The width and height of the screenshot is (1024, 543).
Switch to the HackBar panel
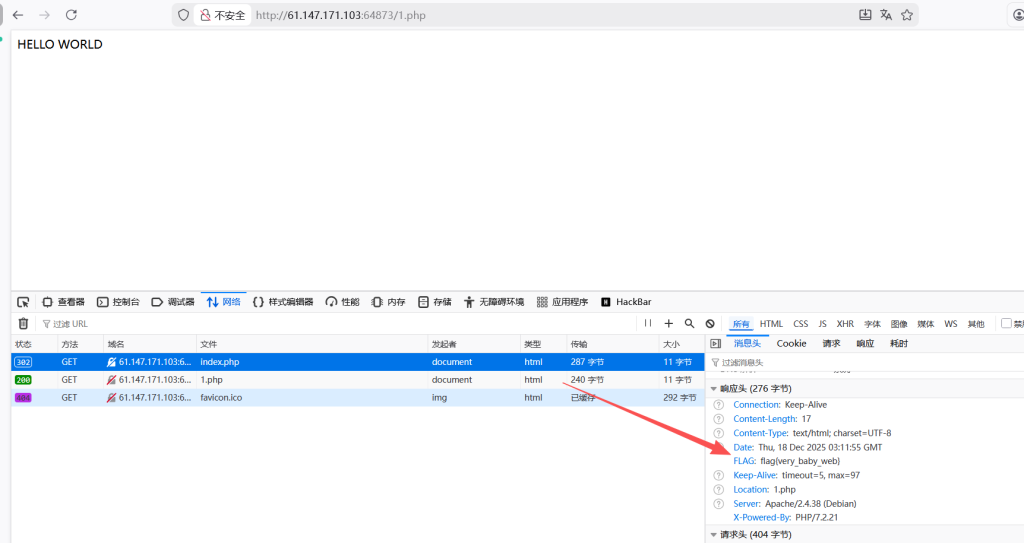click(626, 302)
